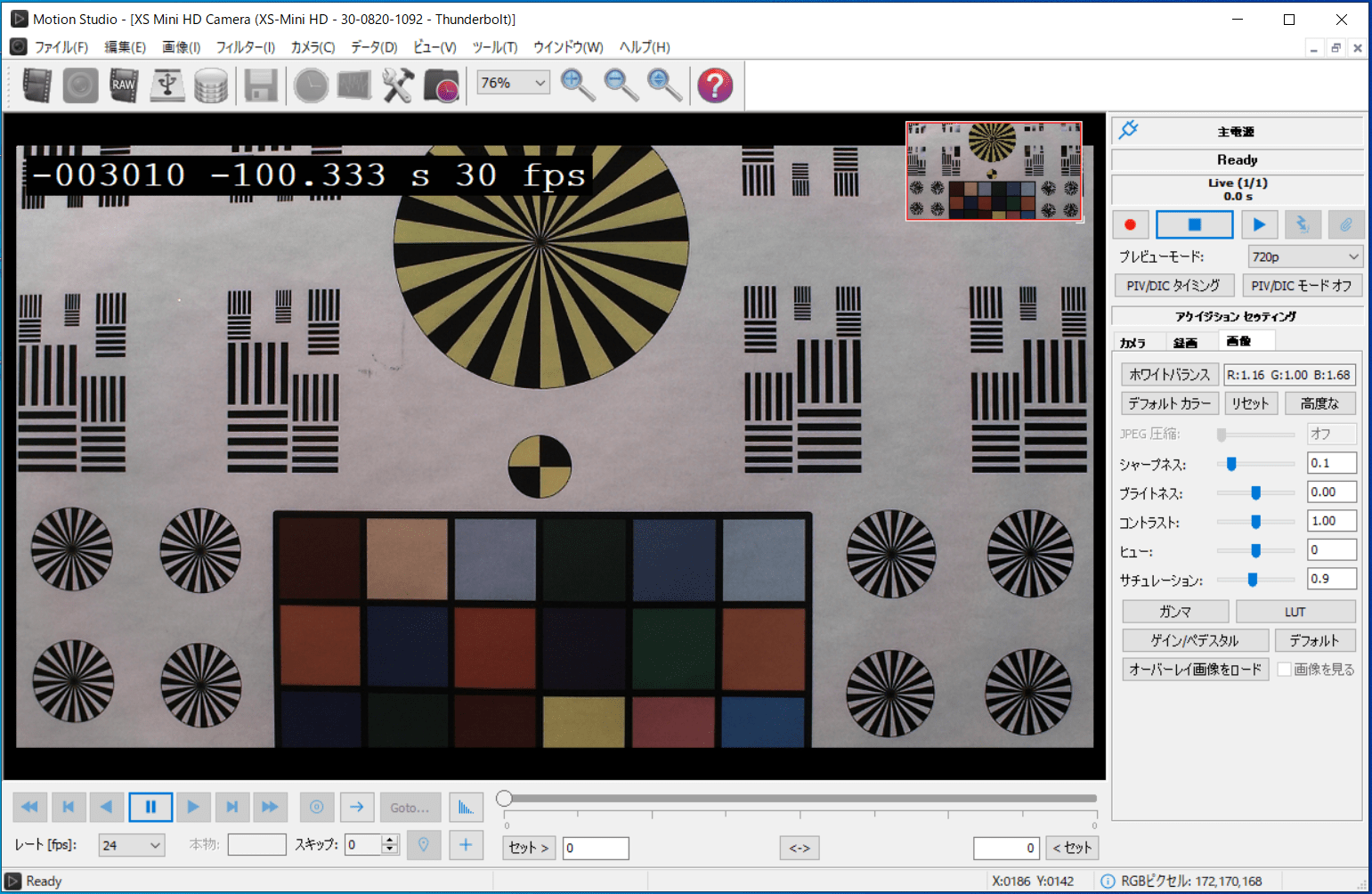Click the floppy disk save icon
Image resolution: width=1372 pixels, height=894 pixels.
(x=261, y=85)
